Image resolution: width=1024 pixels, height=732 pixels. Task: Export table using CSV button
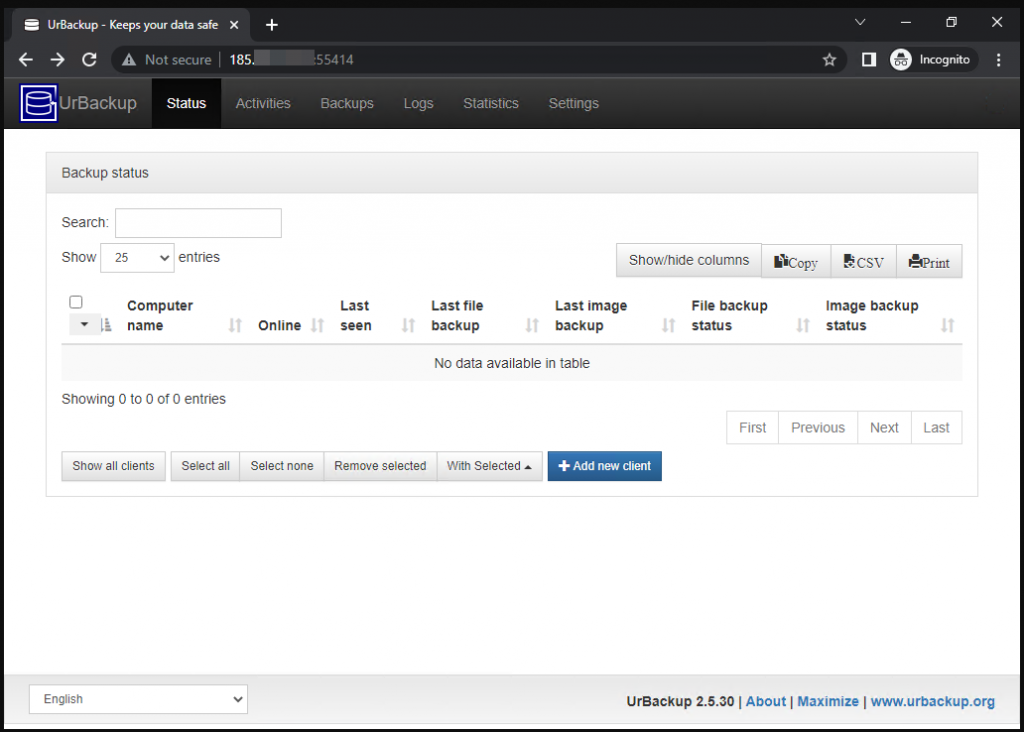coord(864,262)
